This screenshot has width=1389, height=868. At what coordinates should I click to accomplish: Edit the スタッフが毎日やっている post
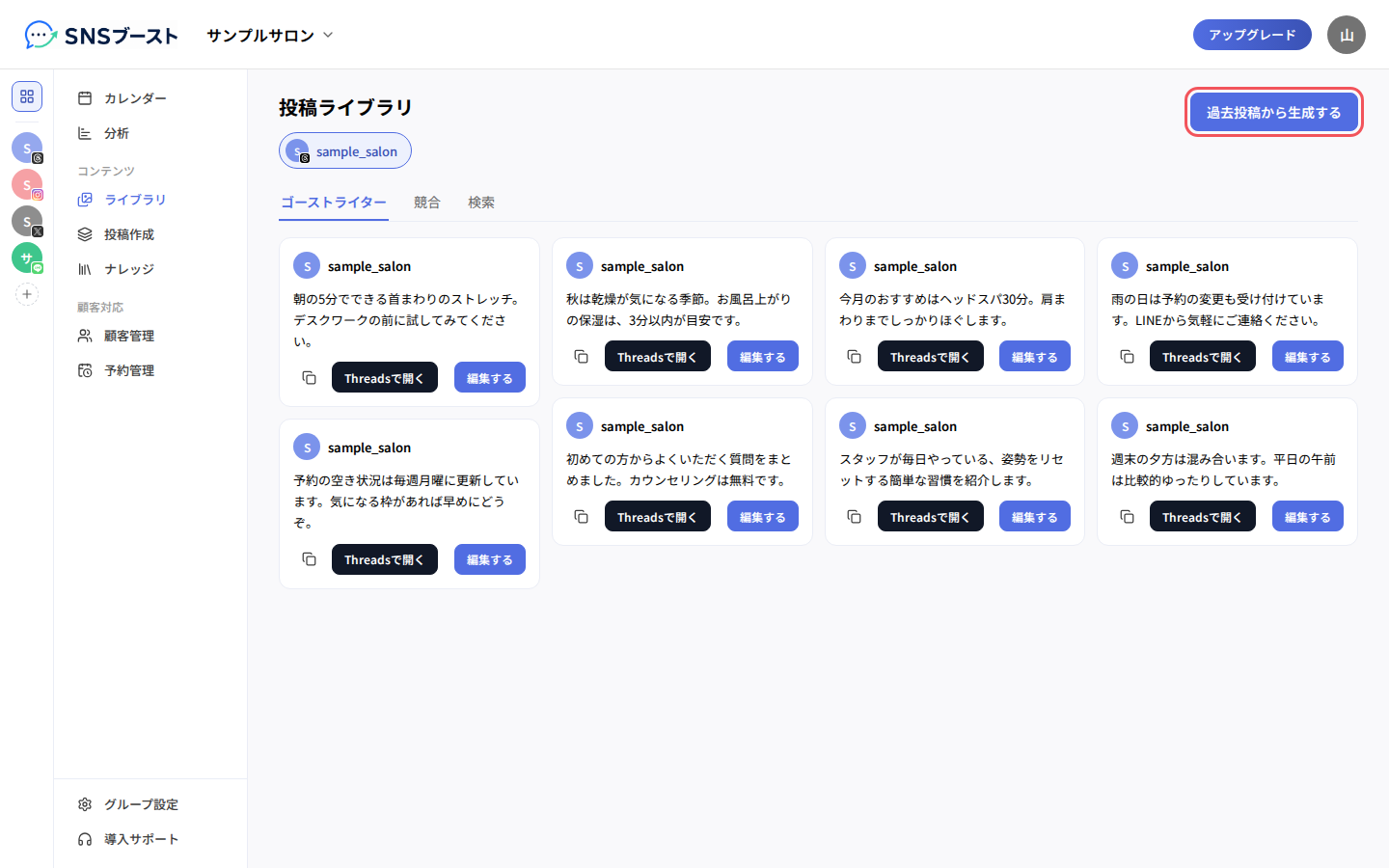click(x=1035, y=517)
